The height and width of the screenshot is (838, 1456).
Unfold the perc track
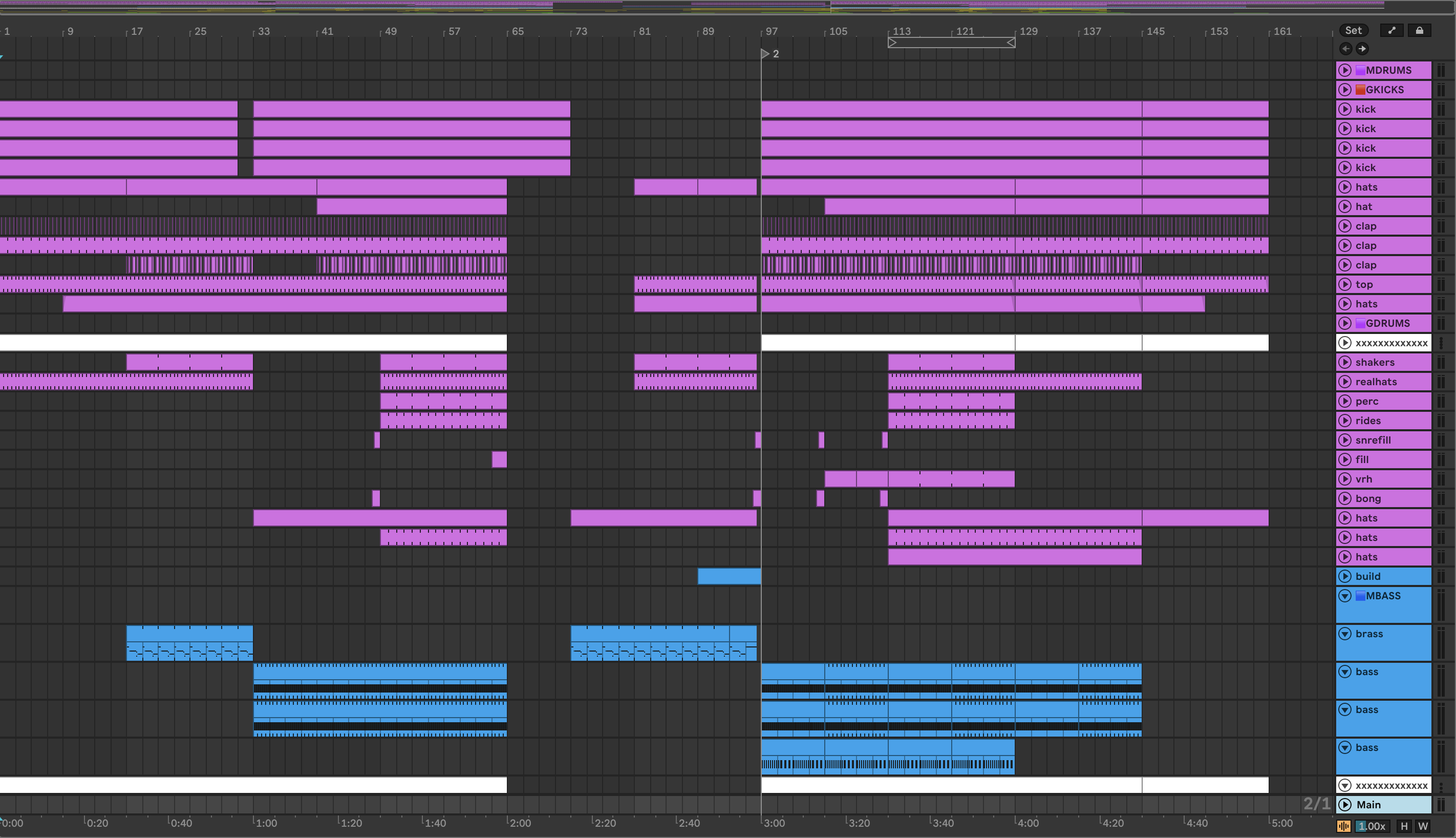tap(1345, 401)
